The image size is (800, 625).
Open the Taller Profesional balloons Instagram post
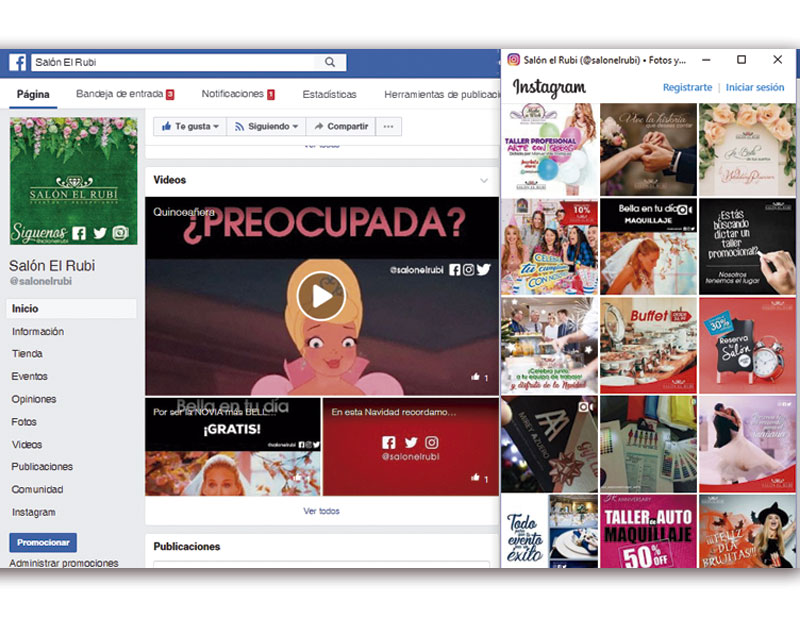[549, 149]
